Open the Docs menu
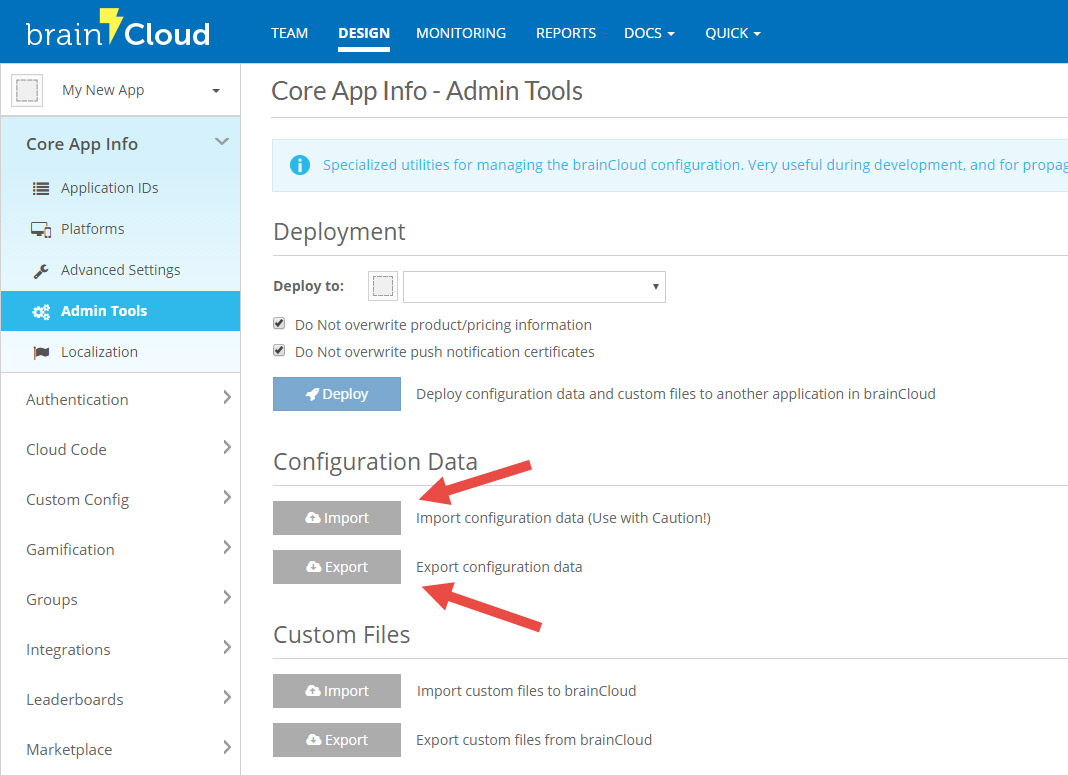The height and width of the screenshot is (775, 1068). coord(649,33)
